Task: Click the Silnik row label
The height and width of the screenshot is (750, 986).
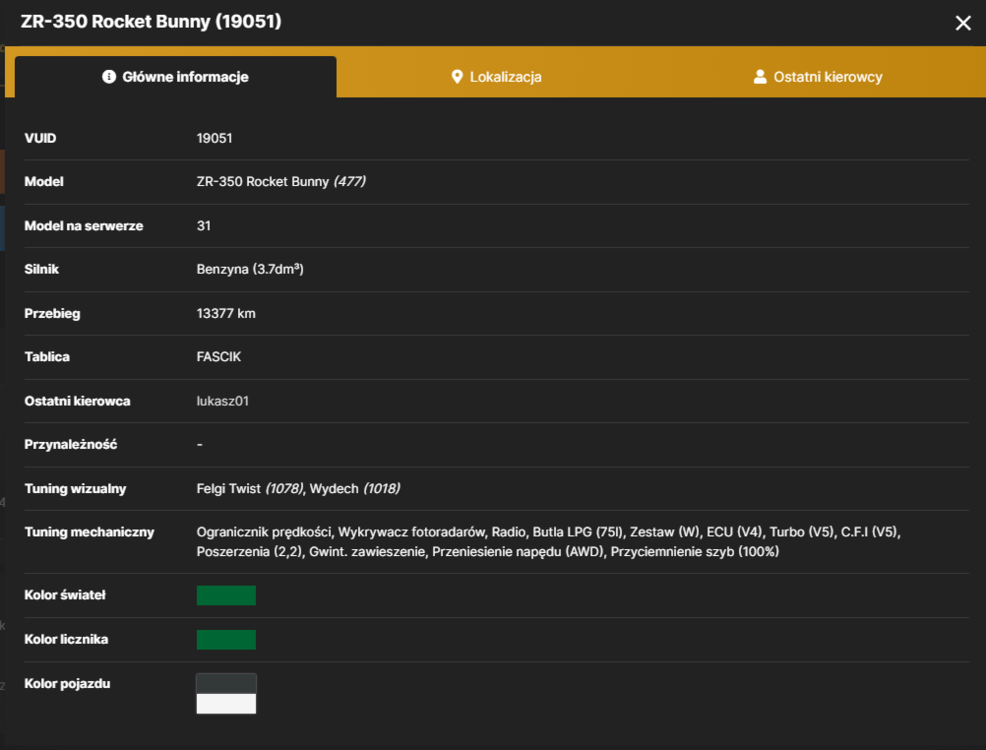Action: pyautogui.click(x=42, y=269)
